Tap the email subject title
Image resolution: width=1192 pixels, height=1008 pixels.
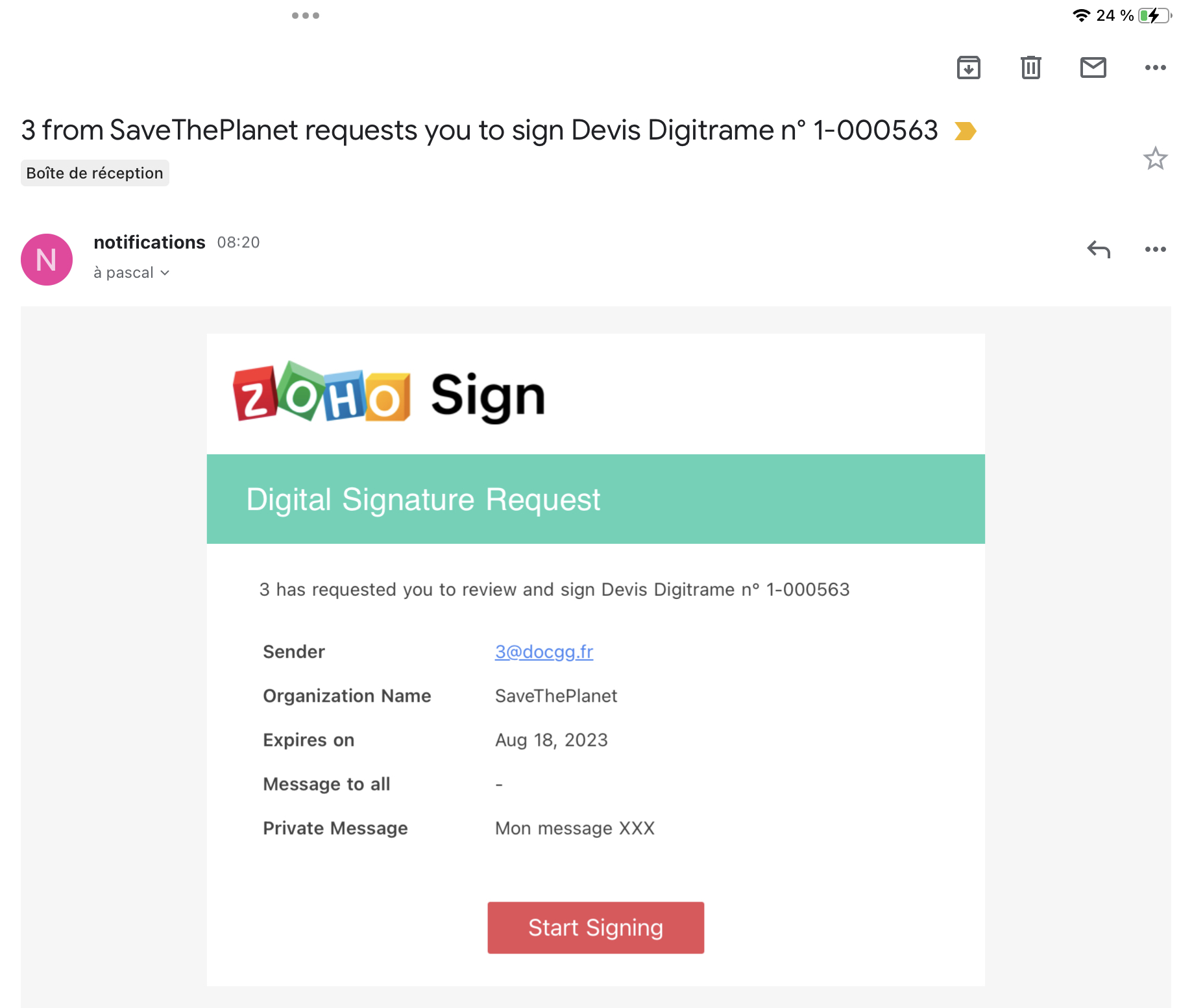(480, 130)
